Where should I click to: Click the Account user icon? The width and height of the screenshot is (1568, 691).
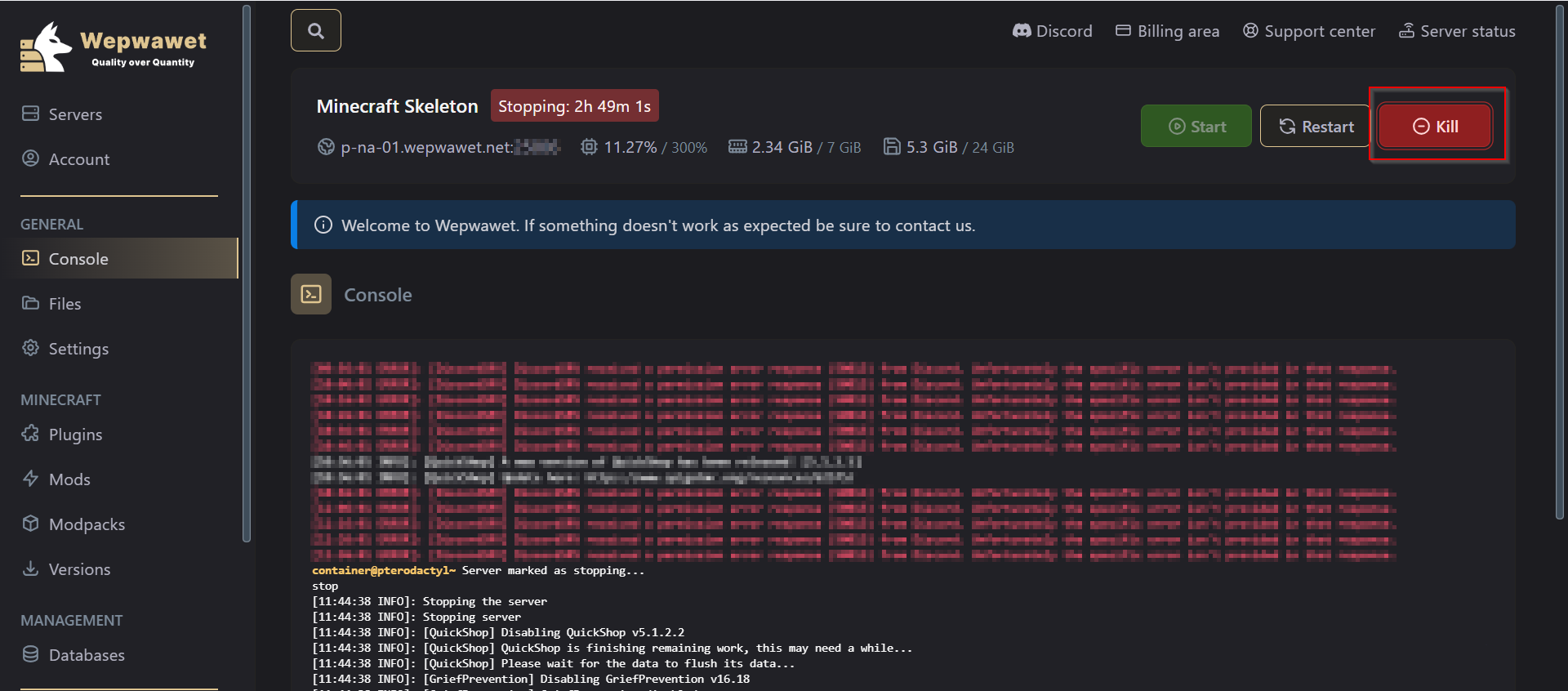(x=30, y=158)
